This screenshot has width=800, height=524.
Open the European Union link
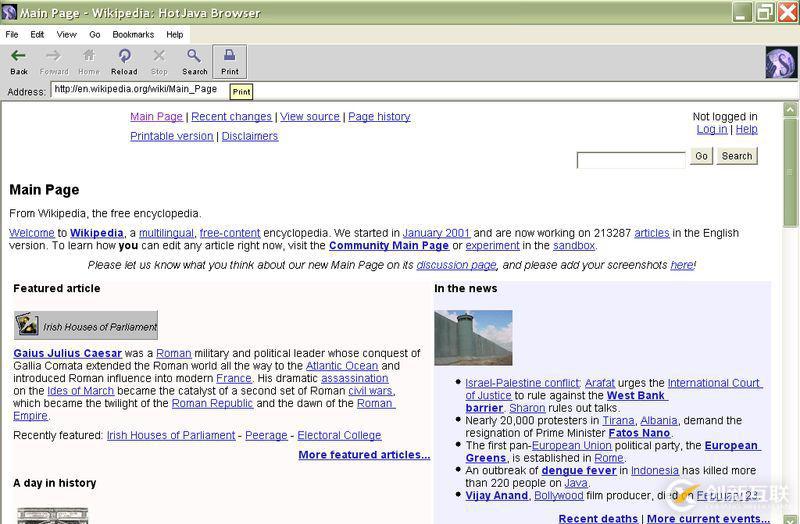point(571,445)
